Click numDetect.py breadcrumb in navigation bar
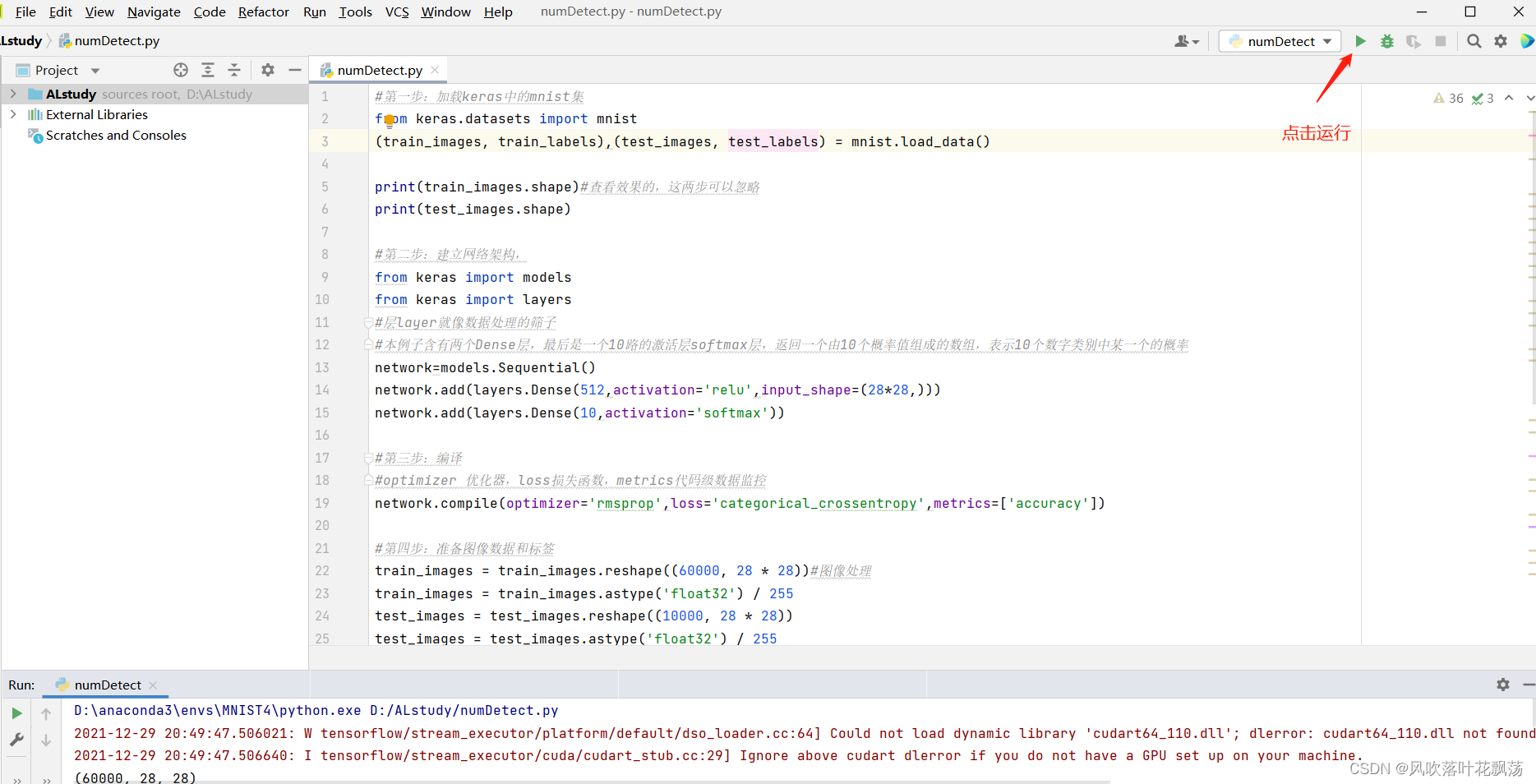Screen dimensions: 1536x784 [109, 40]
